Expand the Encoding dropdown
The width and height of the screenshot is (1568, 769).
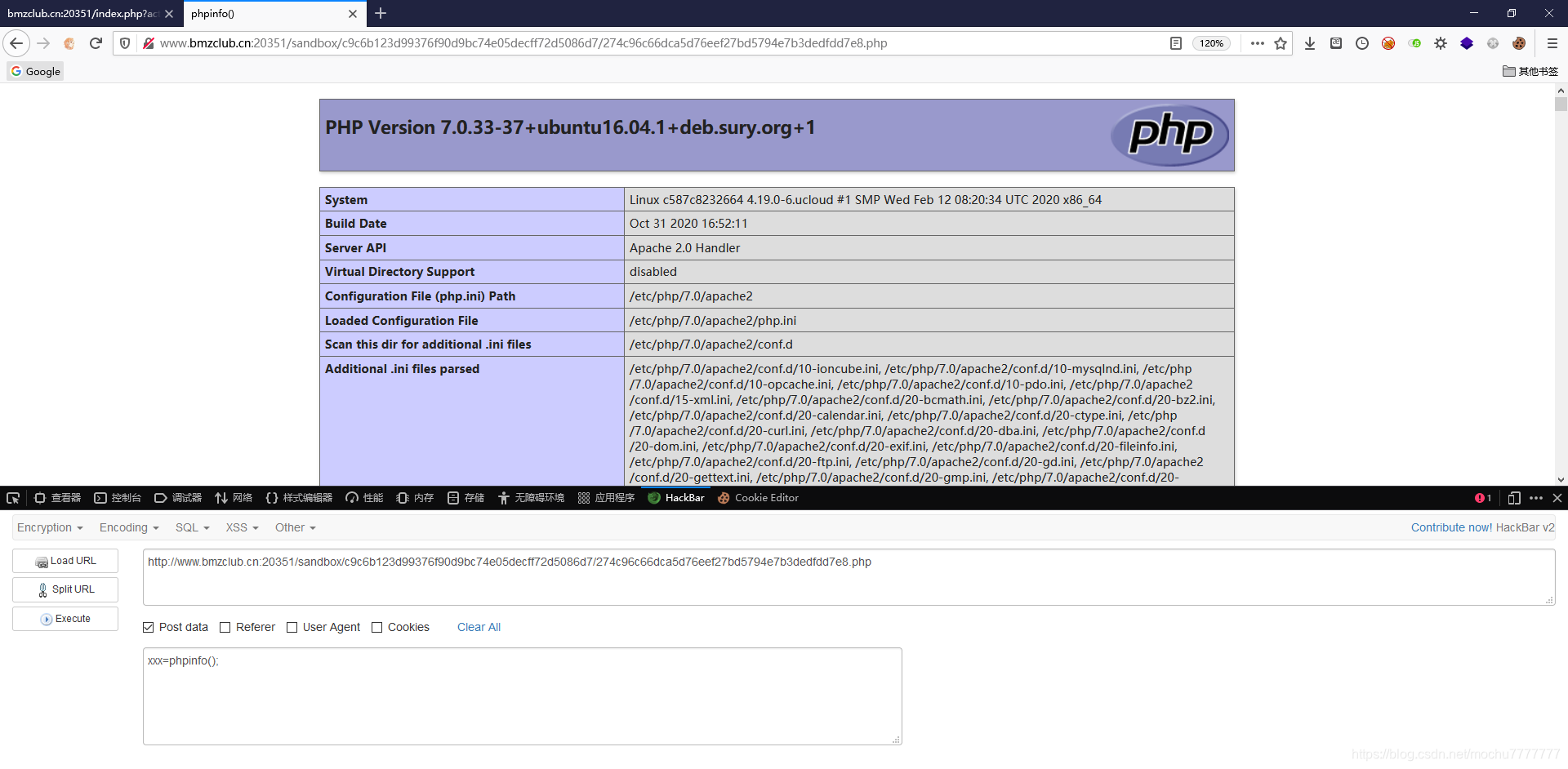pyautogui.click(x=129, y=528)
